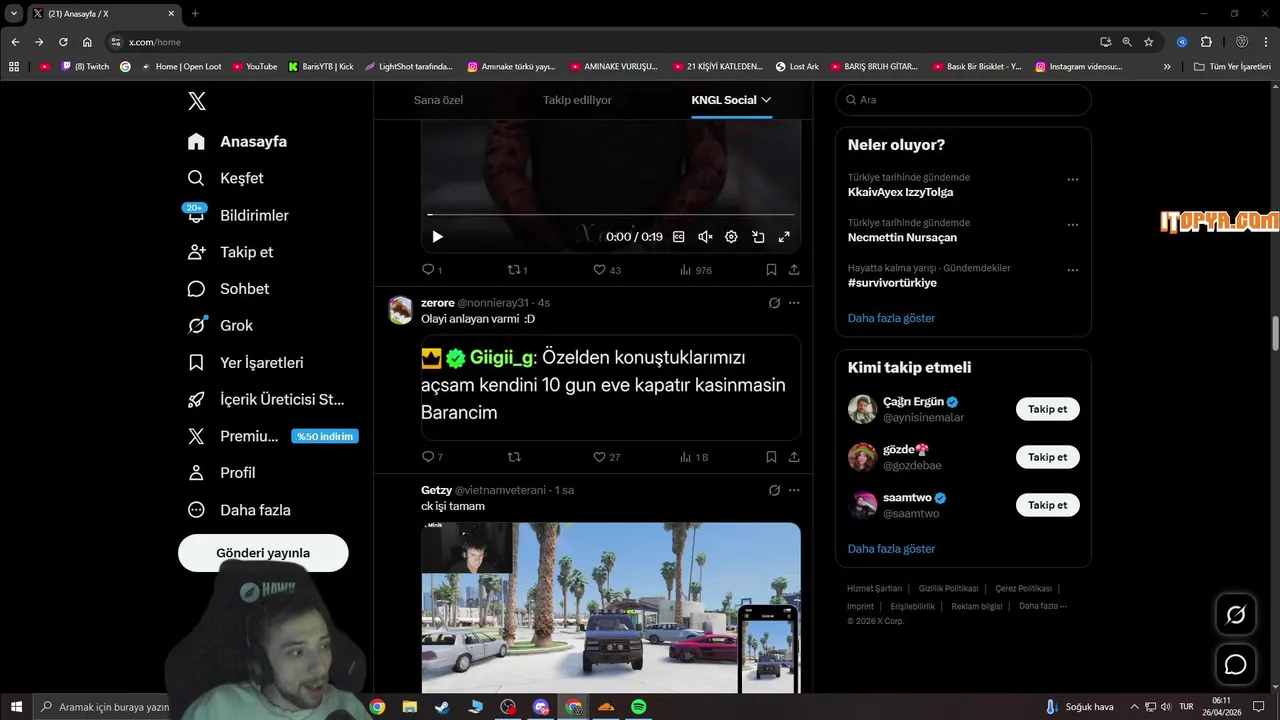Click the X logo in sidebar
The image size is (1280, 720).
click(197, 101)
